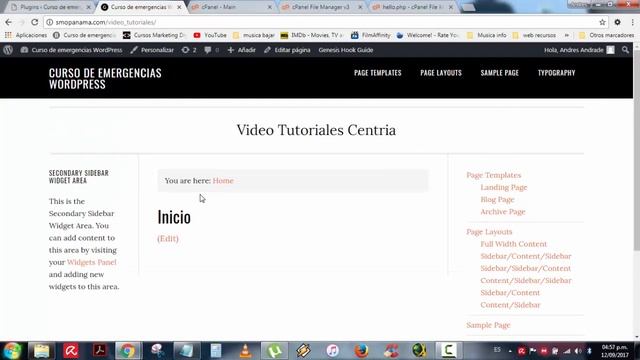Viewport: 640px width, 360px height.
Task: Open Personalizar in the admin bar
Action: [x=152, y=50]
